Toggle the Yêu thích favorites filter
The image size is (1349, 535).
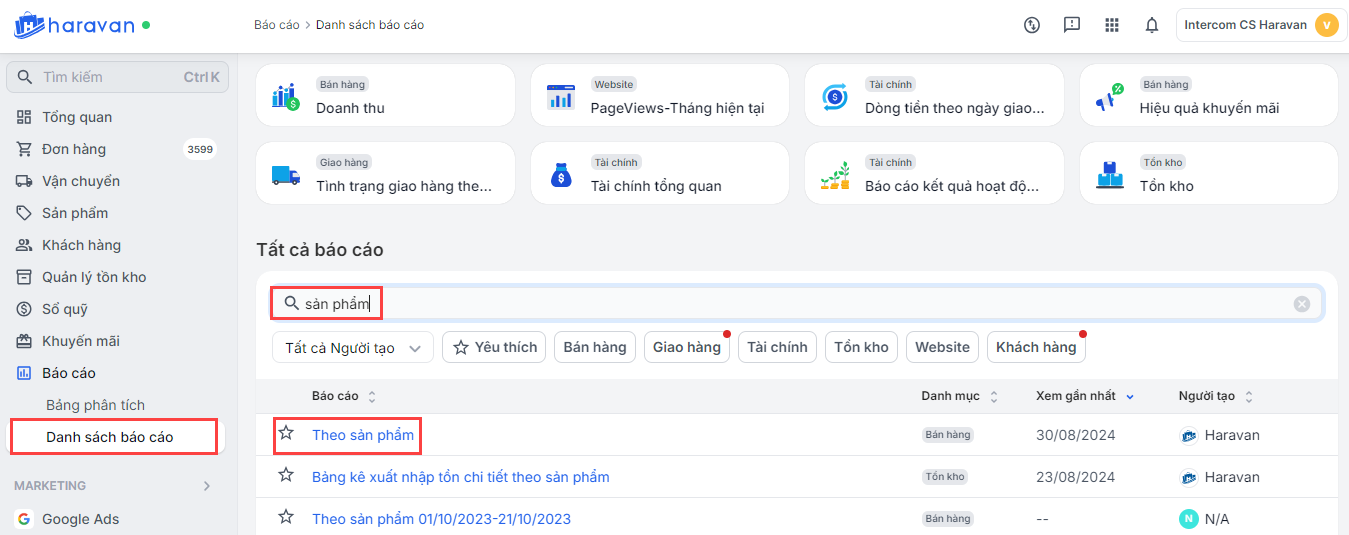click(x=495, y=347)
